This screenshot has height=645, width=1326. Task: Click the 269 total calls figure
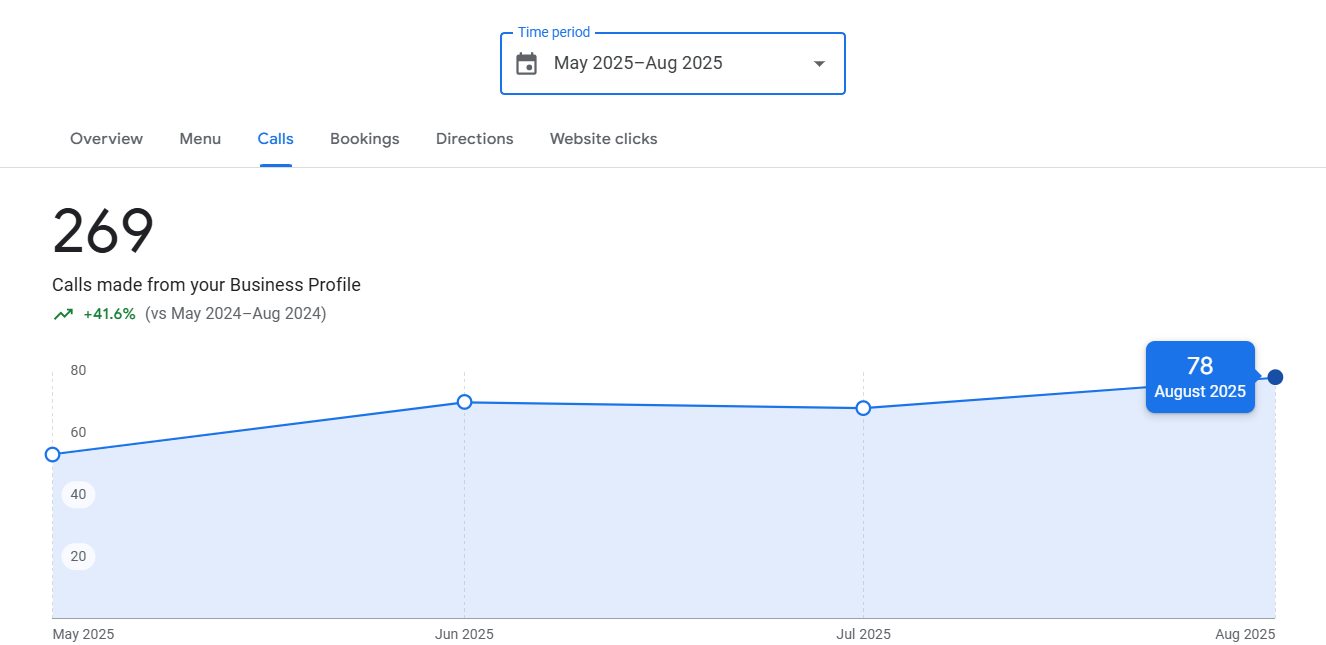click(x=103, y=232)
